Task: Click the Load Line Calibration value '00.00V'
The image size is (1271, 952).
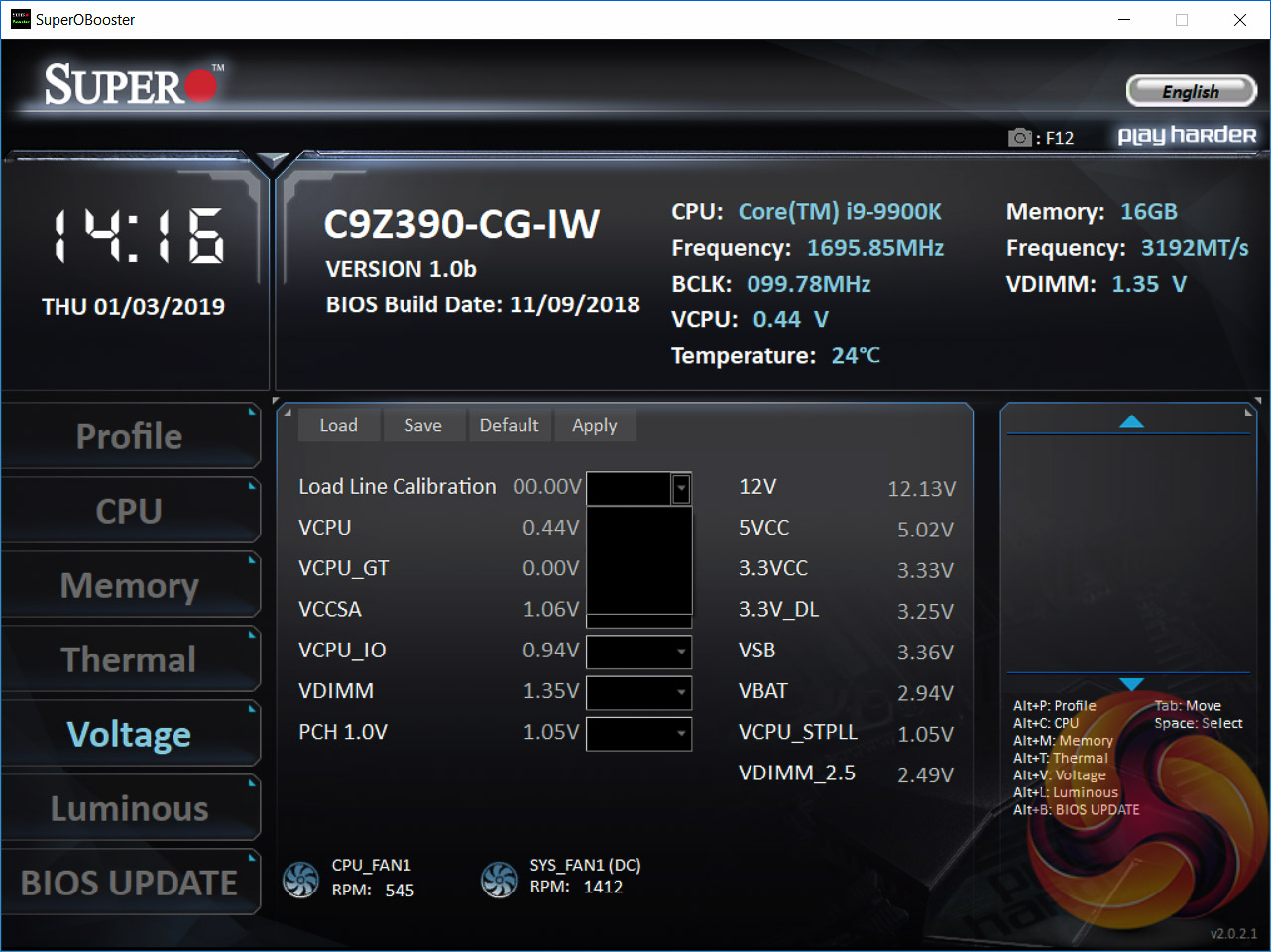Action: click(x=547, y=487)
